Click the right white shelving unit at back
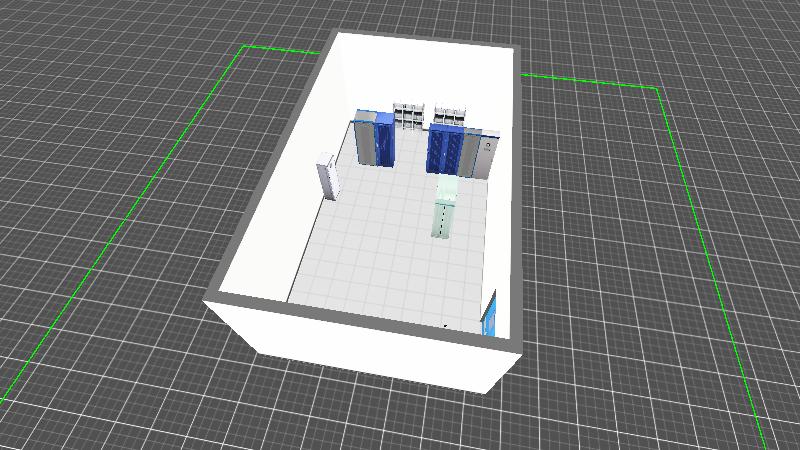Image resolution: width=800 pixels, height=450 pixels. click(x=449, y=115)
